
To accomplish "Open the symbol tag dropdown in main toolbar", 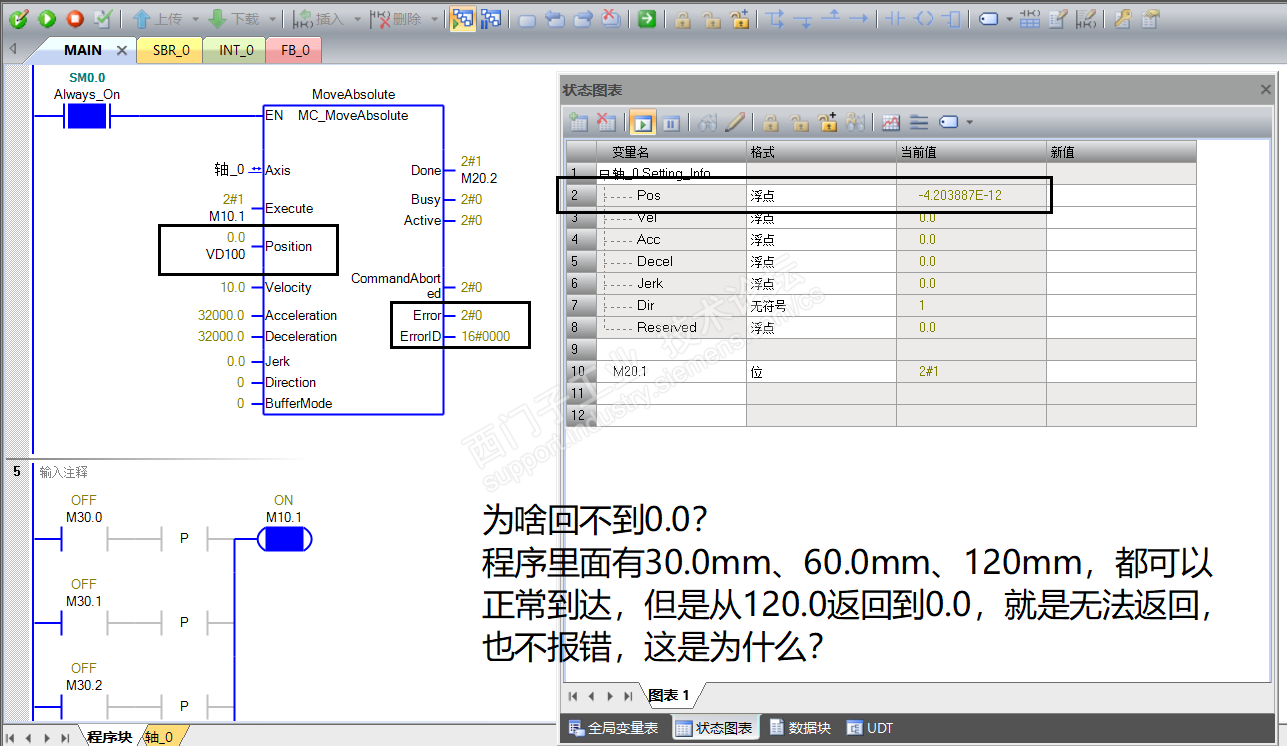I will 1009,19.
